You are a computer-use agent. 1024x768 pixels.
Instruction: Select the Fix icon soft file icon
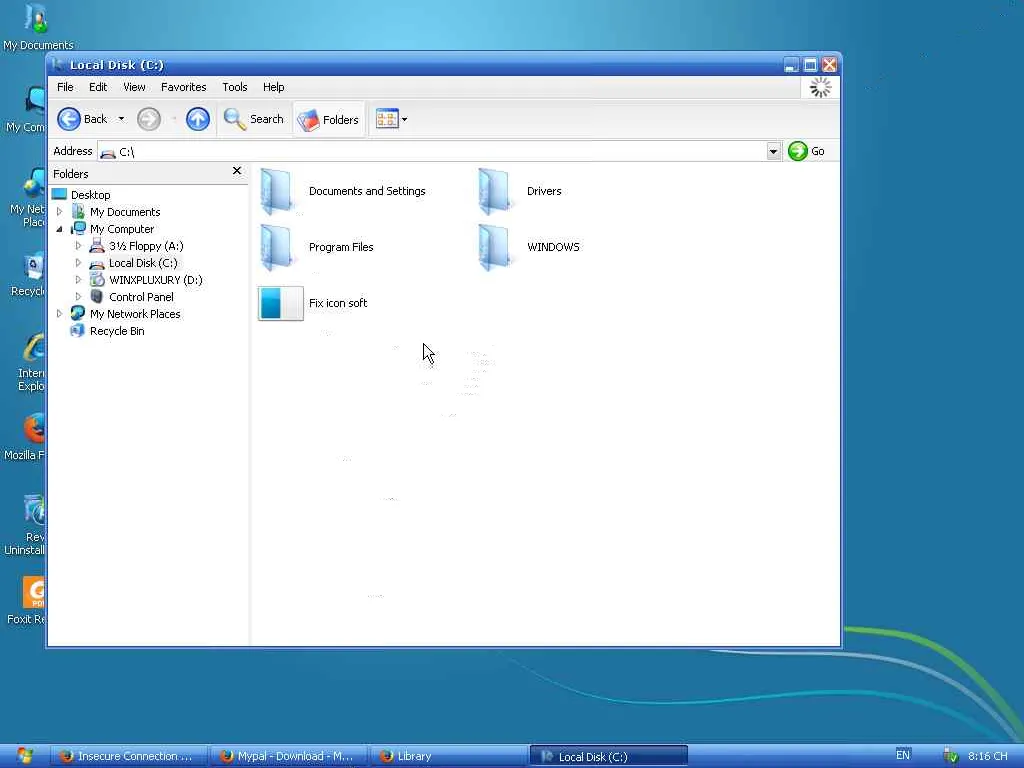(x=281, y=303)
